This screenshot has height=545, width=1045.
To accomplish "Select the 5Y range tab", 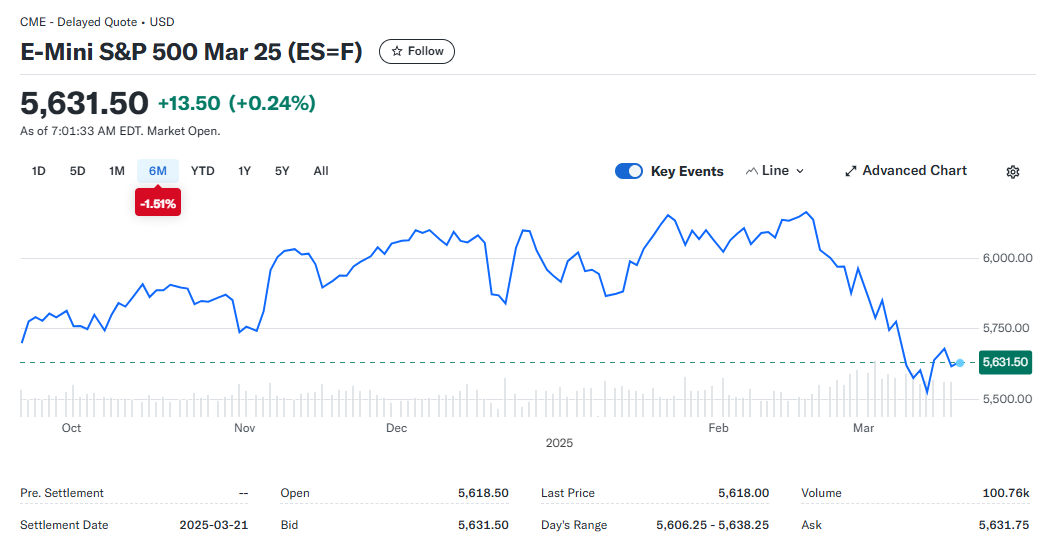I will point(282,171).
